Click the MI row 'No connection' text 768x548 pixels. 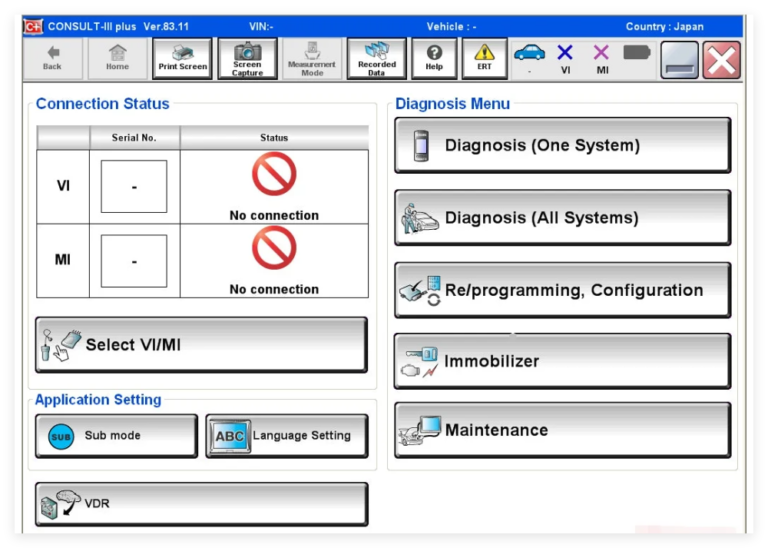pos(274,289)
